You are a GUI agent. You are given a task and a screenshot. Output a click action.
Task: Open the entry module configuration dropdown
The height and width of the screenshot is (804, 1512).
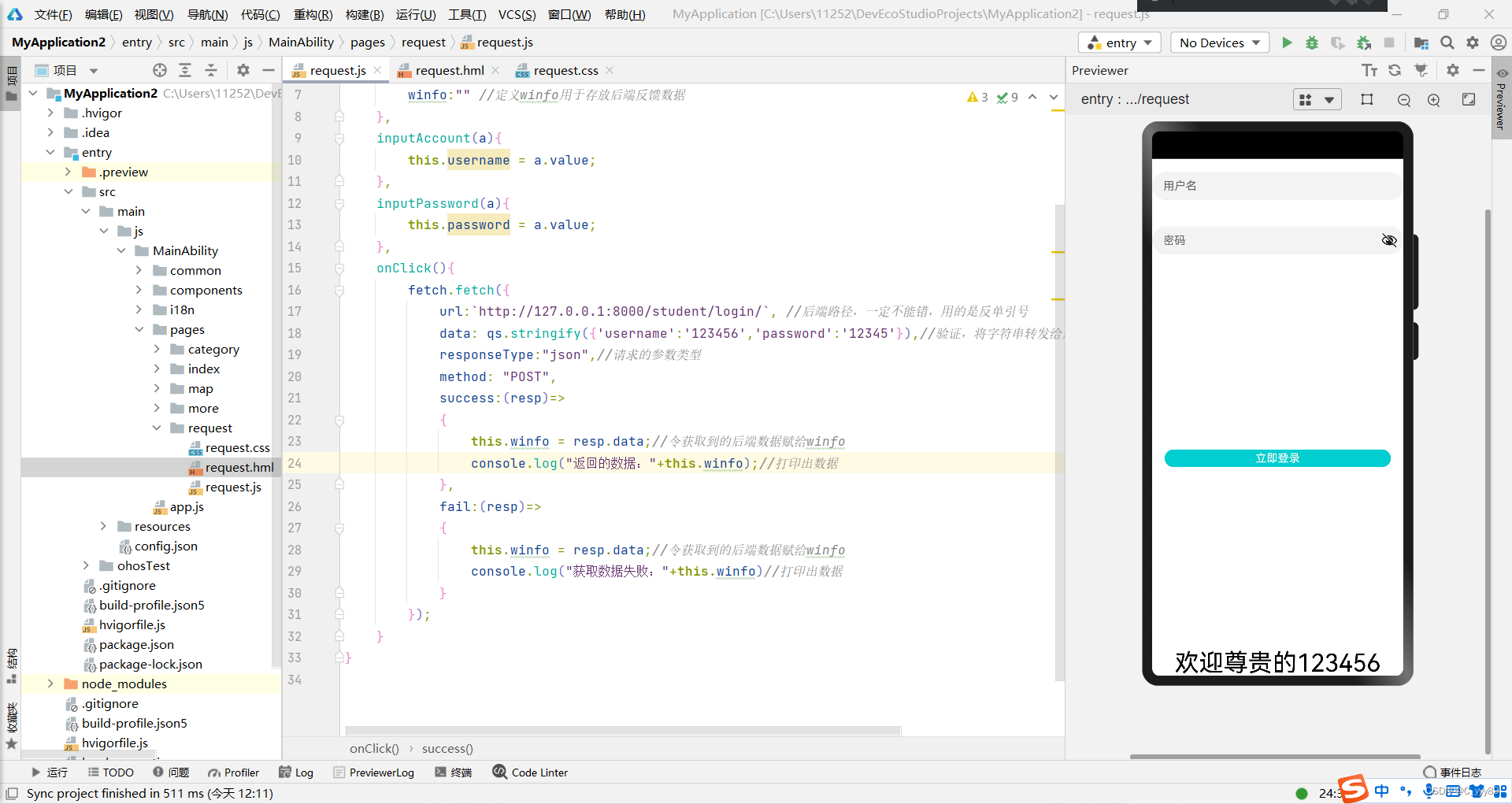pyautogui.click(x=1119, y=43)
